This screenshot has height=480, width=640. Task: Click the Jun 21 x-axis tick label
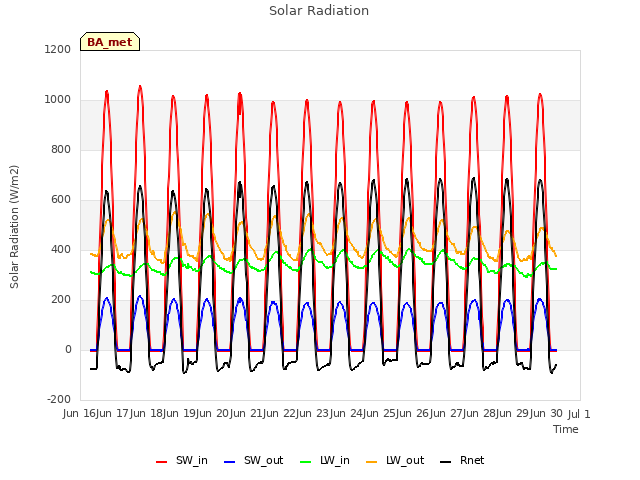246,414
